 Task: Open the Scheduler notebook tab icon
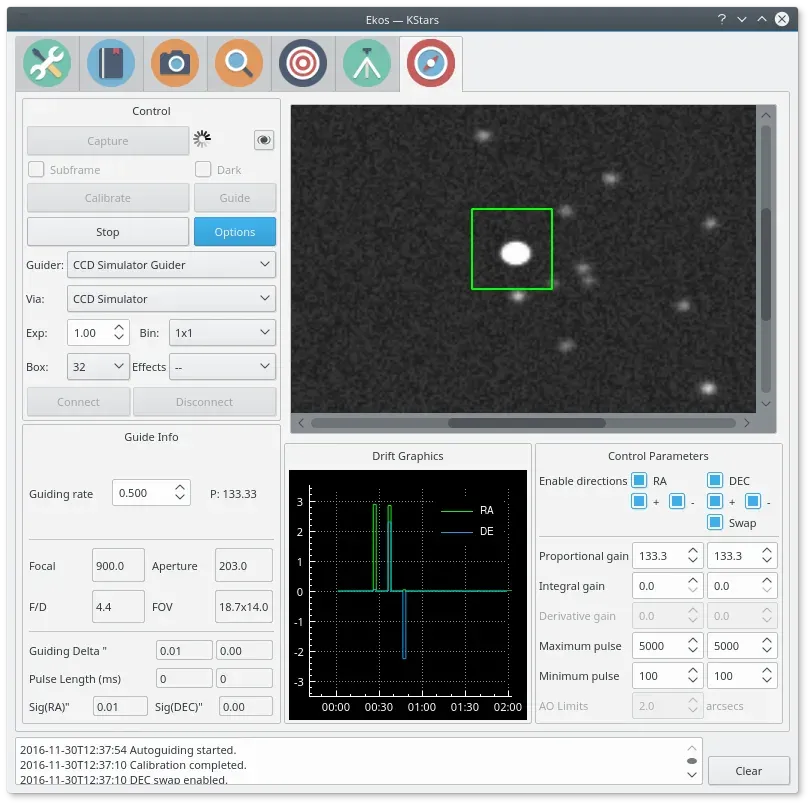click(111, 63)
